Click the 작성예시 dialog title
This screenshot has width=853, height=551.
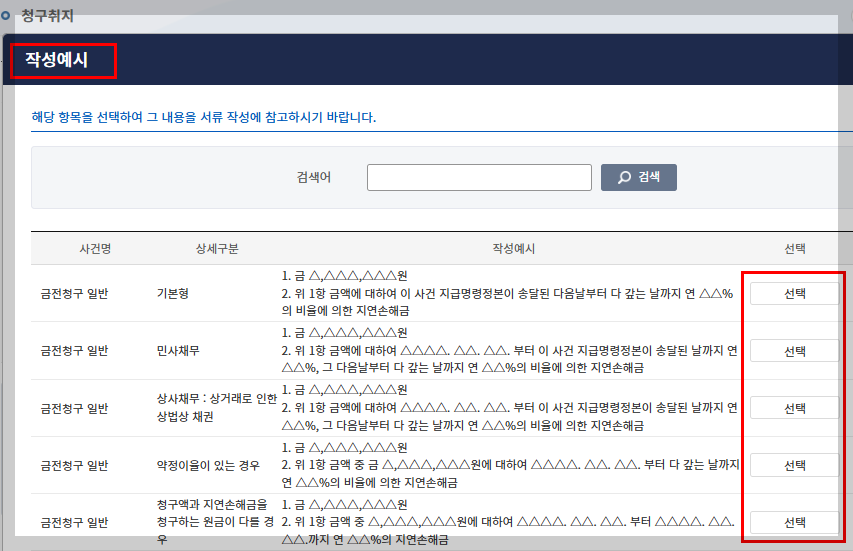tap(57, 60)
